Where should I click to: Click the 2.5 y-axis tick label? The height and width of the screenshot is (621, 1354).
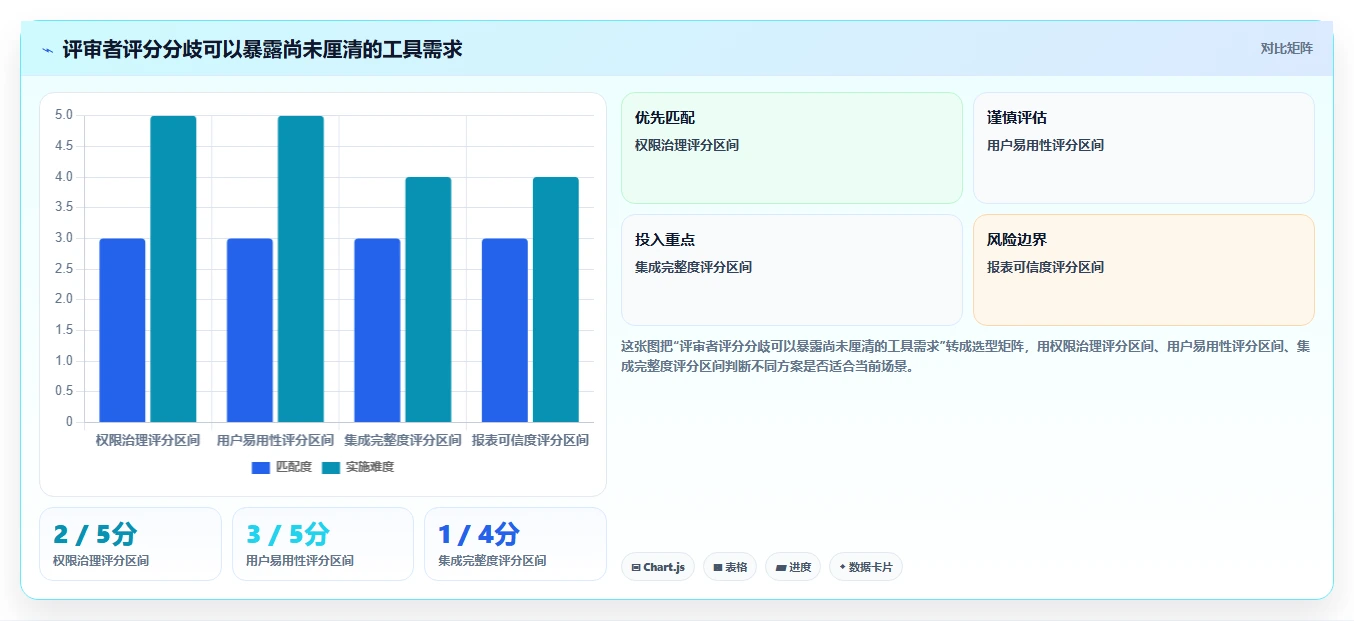64,269
